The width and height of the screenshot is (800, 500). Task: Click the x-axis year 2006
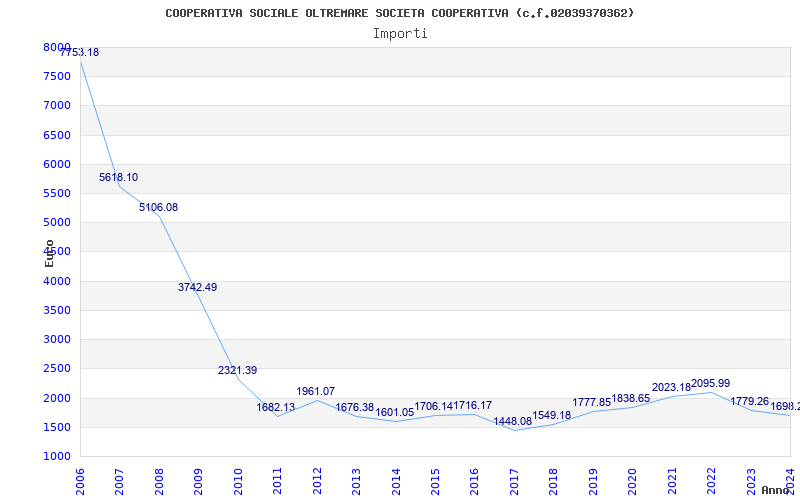(x=80, y=482)
